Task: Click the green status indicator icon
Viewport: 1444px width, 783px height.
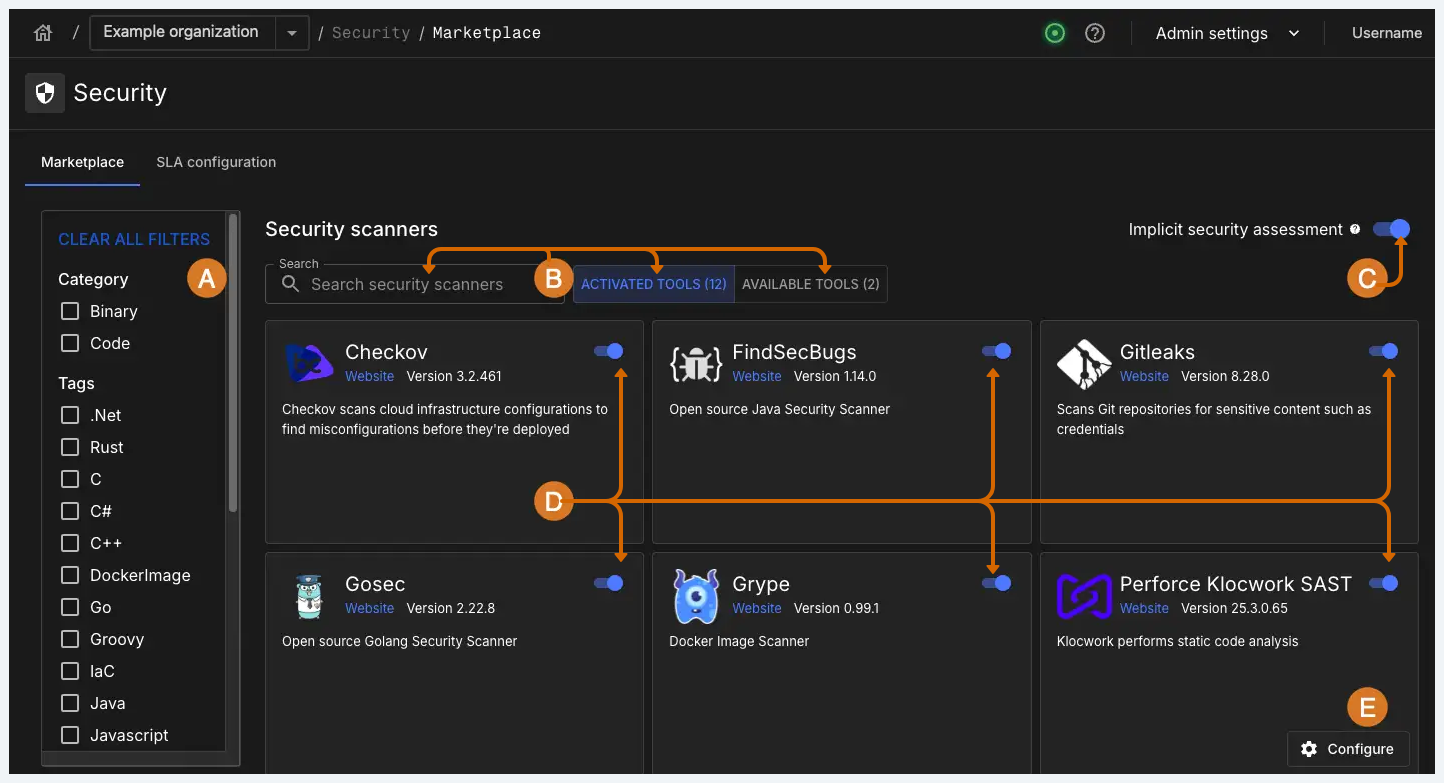Action: click(1054, 33)
